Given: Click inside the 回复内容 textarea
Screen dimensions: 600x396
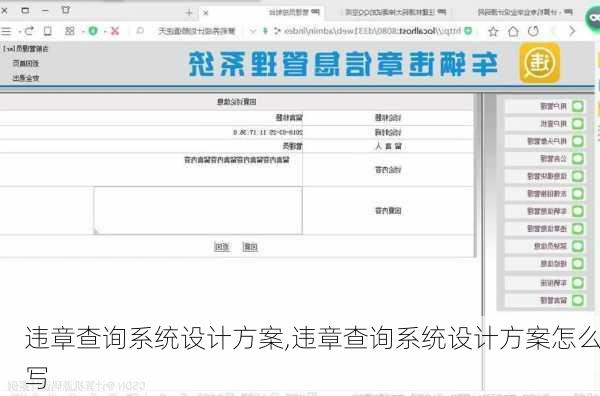Looking at the screenshot, I should 198,210.
